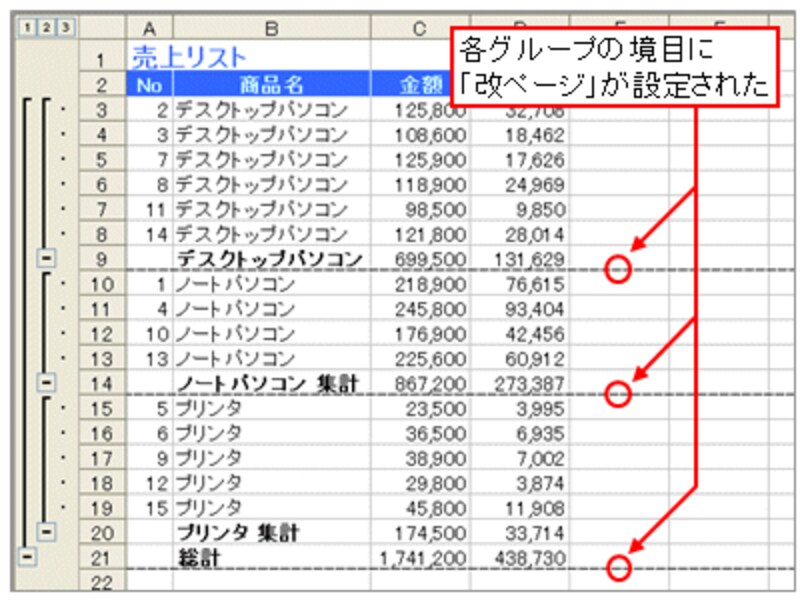Select row 9 header
Screen dimensions: 800x600
(x=102, y=260)
